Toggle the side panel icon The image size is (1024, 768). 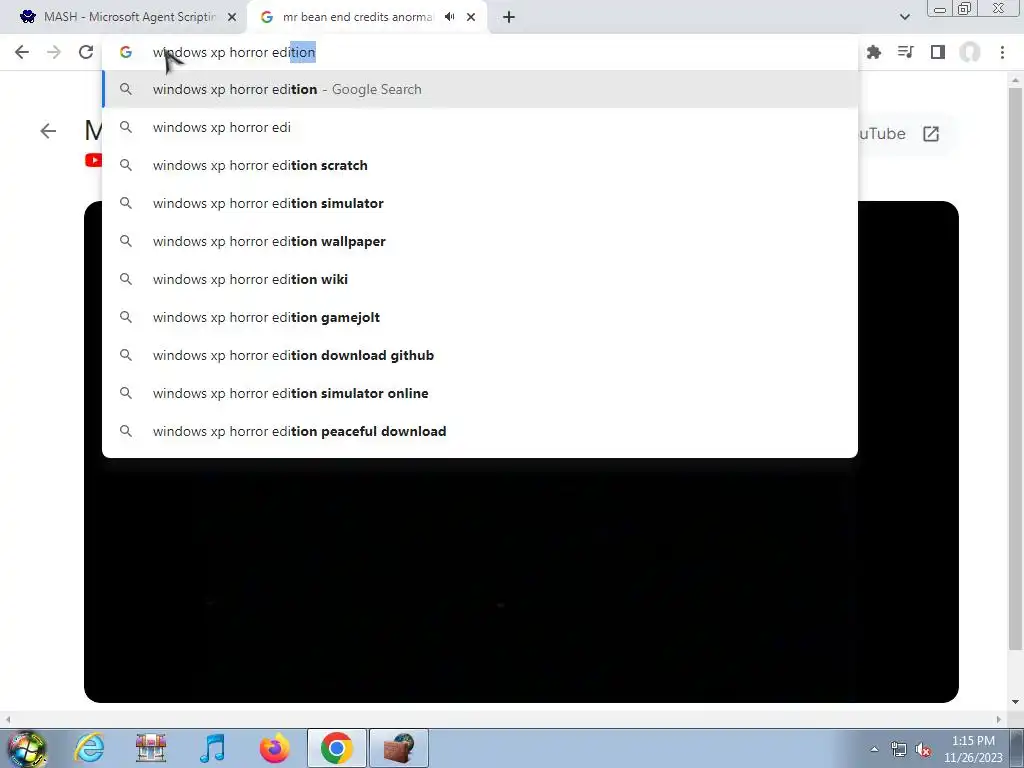[x=938, y=52]
